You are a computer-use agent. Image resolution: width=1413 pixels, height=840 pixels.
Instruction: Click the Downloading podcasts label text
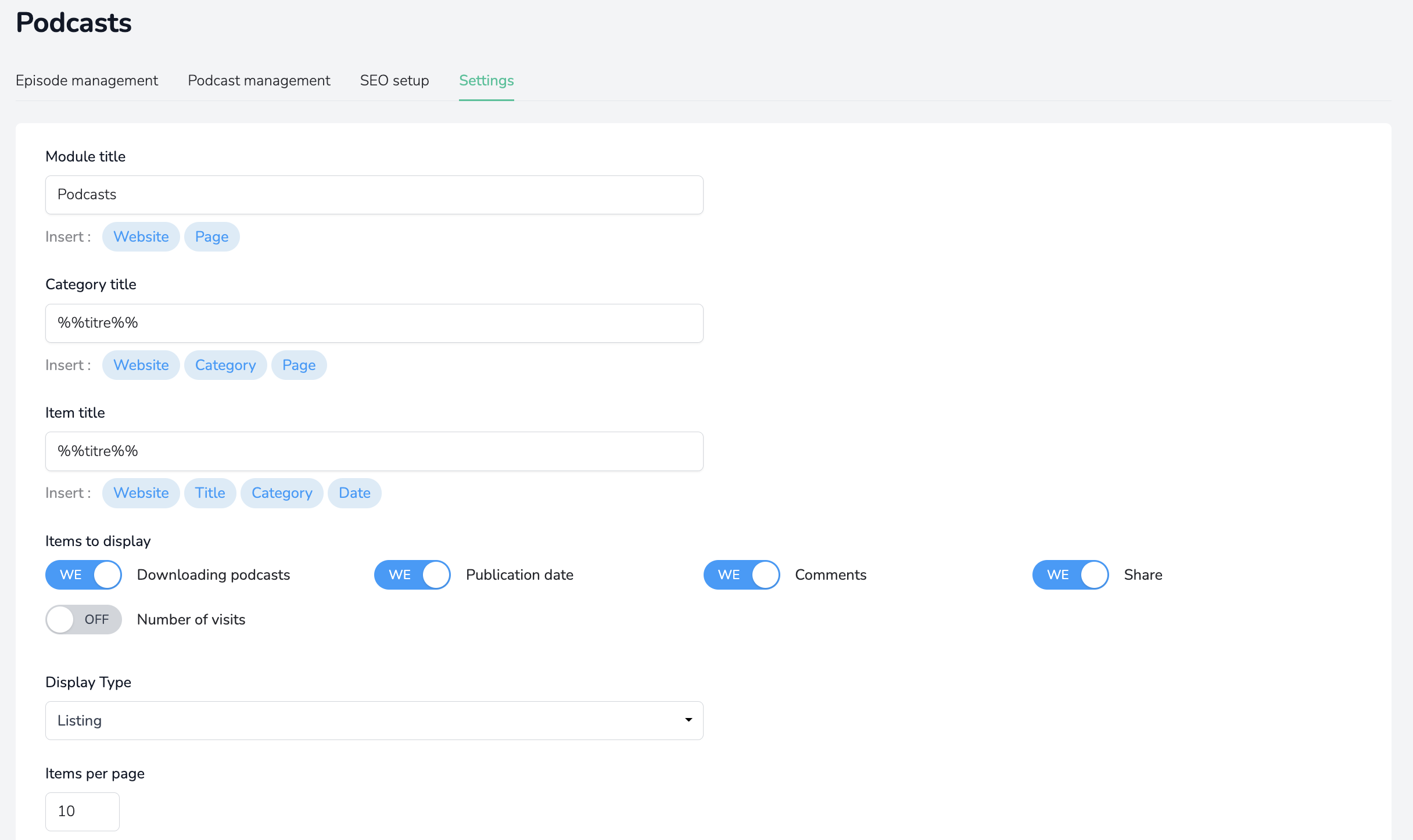213,575
